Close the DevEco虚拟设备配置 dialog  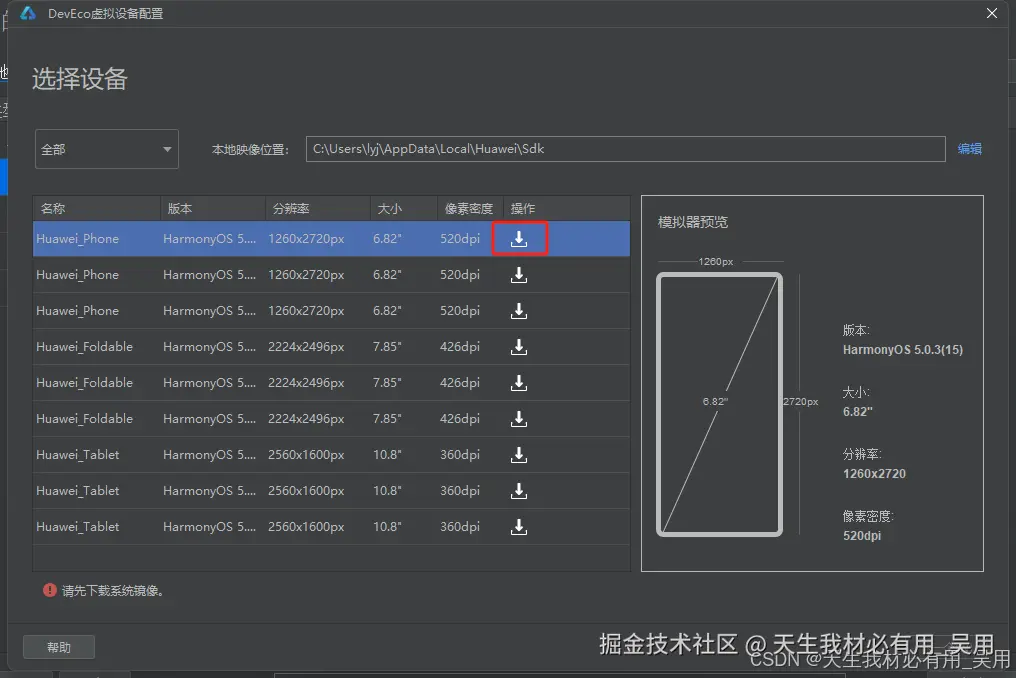(991, 13)
